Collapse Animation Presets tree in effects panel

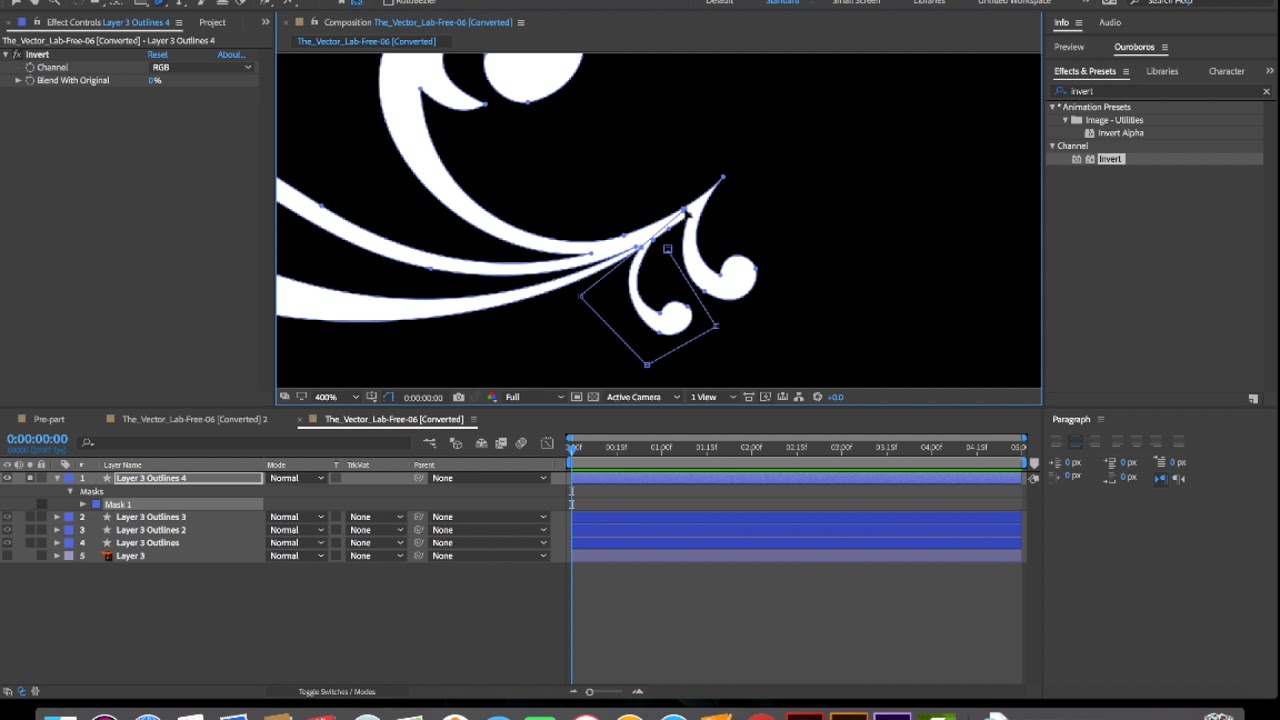click(1052, 107)
